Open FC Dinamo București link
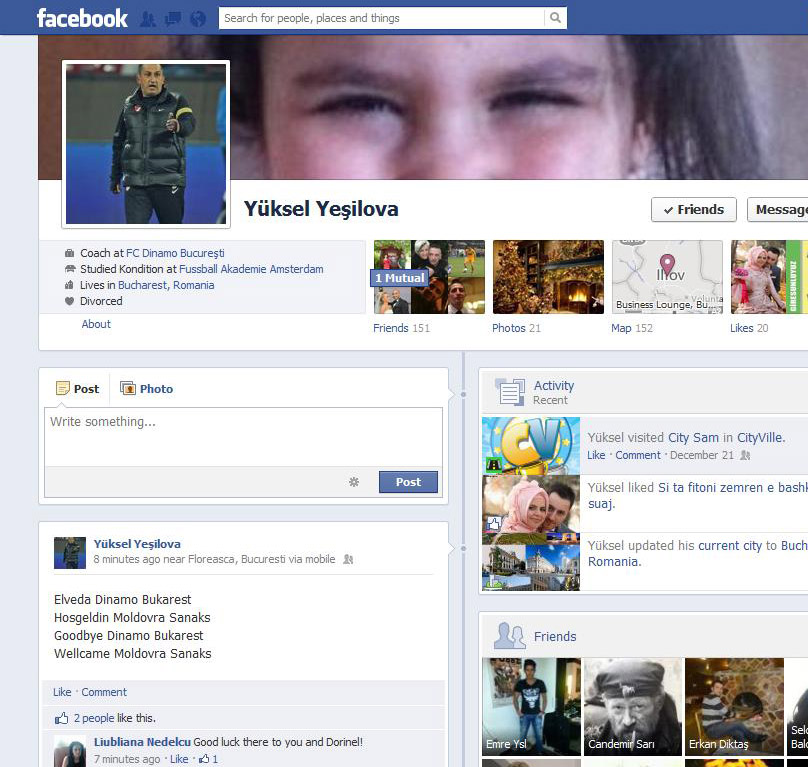Screen dimensions: 808x767 point(175,253)
